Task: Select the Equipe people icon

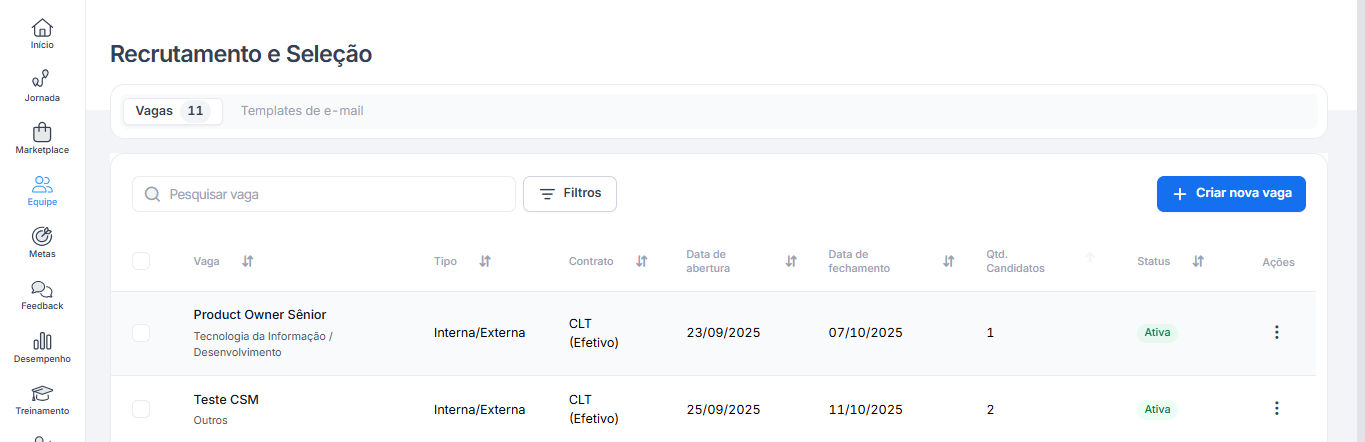Action: [x=42, y=184]
